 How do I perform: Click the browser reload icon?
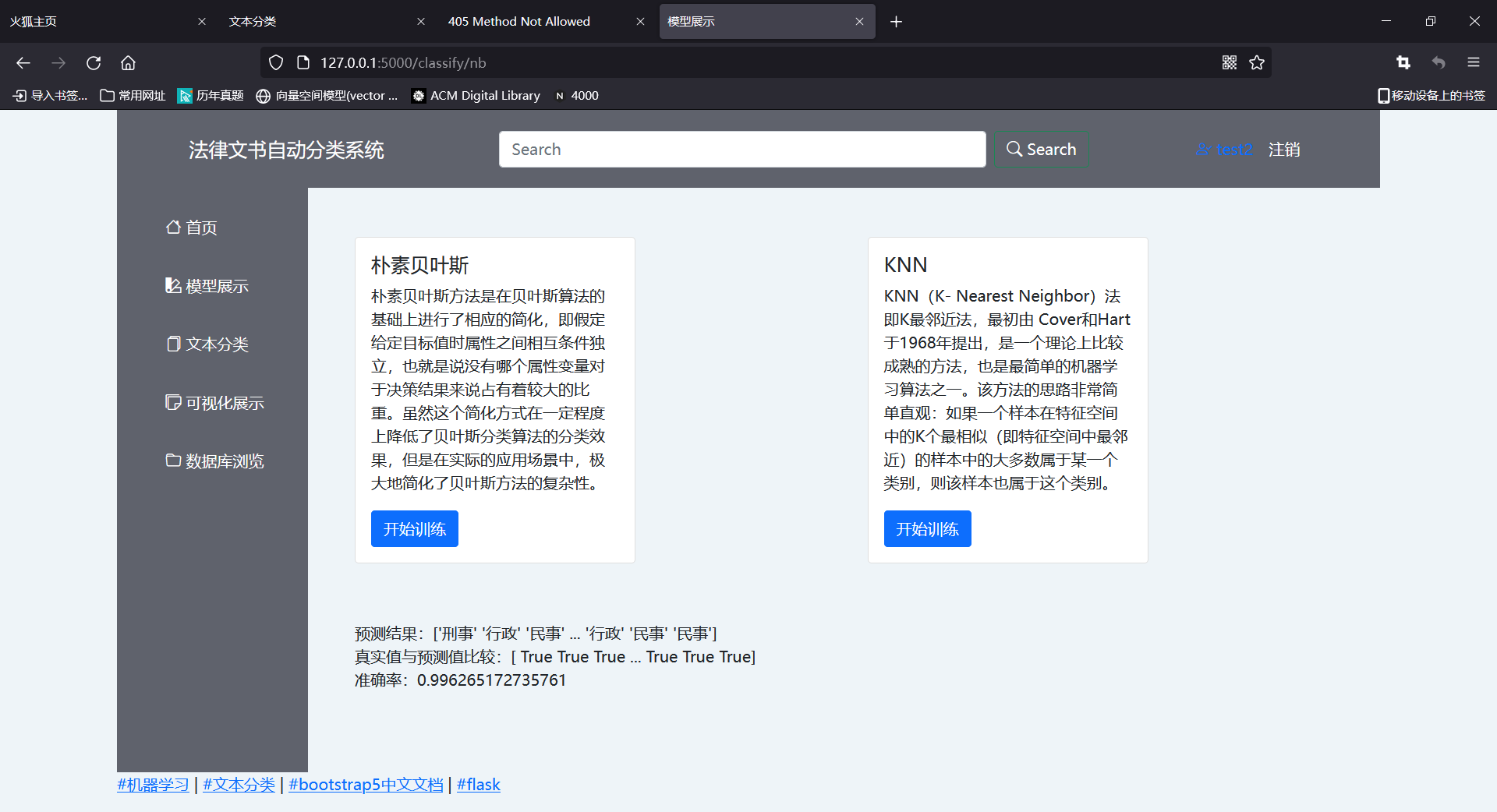[x=94, y=63]
